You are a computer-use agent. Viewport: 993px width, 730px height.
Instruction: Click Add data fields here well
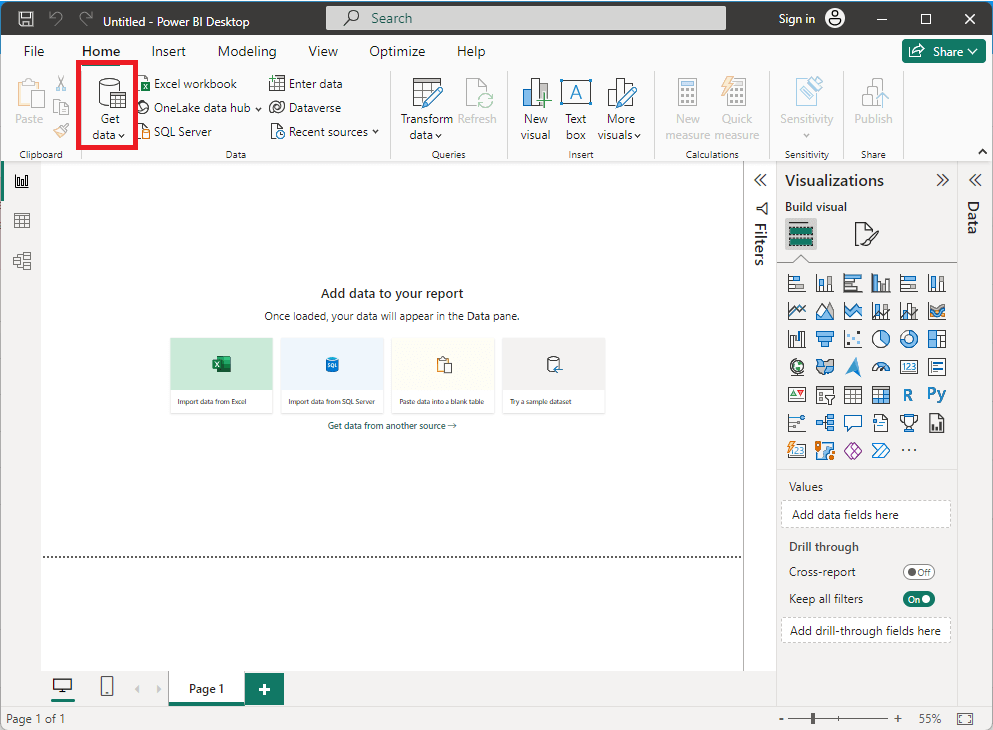[866, 515]
